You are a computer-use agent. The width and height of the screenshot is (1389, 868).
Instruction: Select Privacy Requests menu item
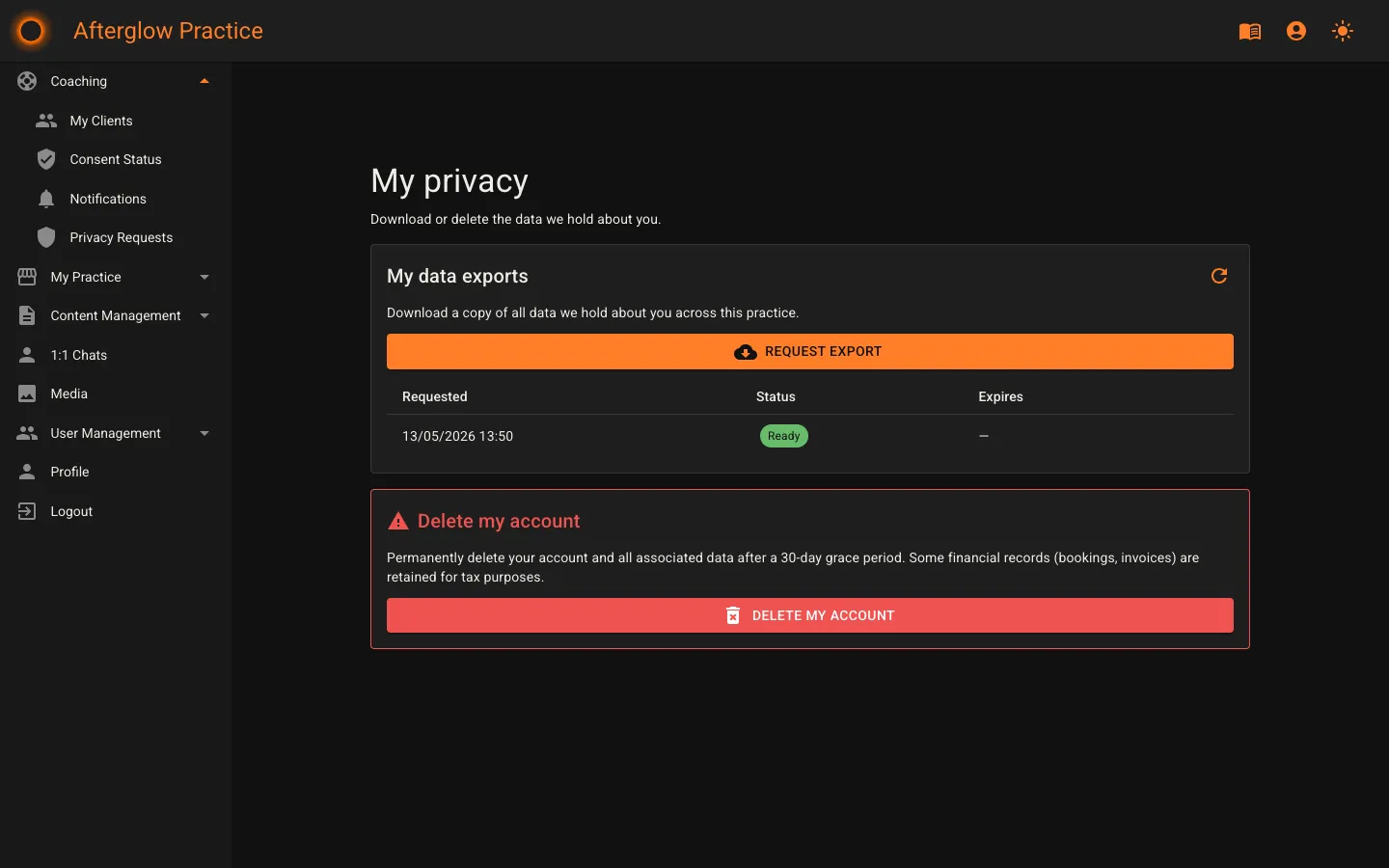(x=116, y=237)
